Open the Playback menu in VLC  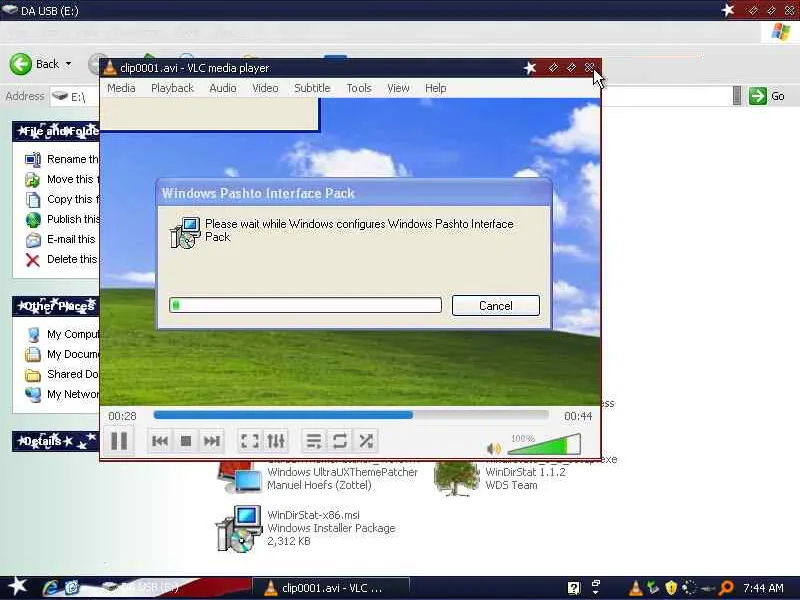point(172,88)
